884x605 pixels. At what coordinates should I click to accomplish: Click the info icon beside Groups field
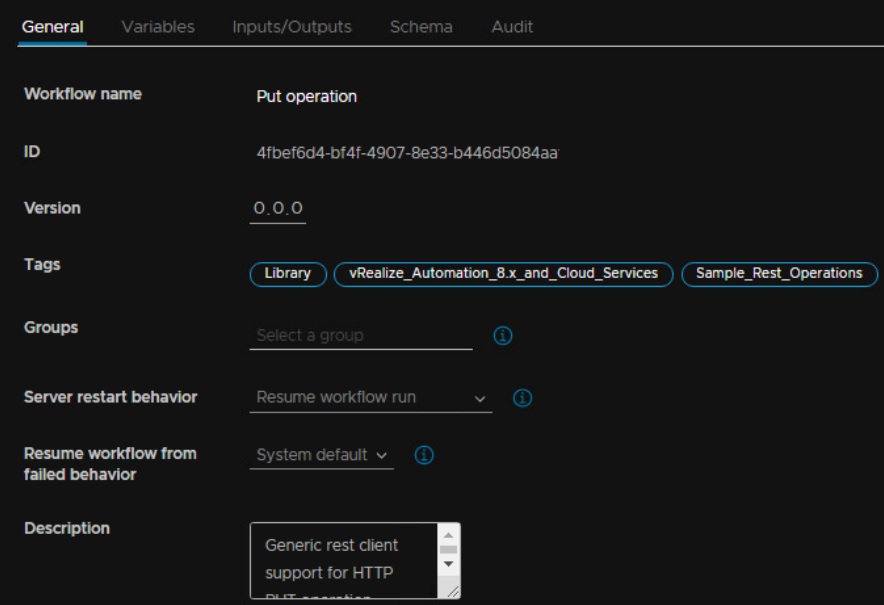click(x=503, y=335)
